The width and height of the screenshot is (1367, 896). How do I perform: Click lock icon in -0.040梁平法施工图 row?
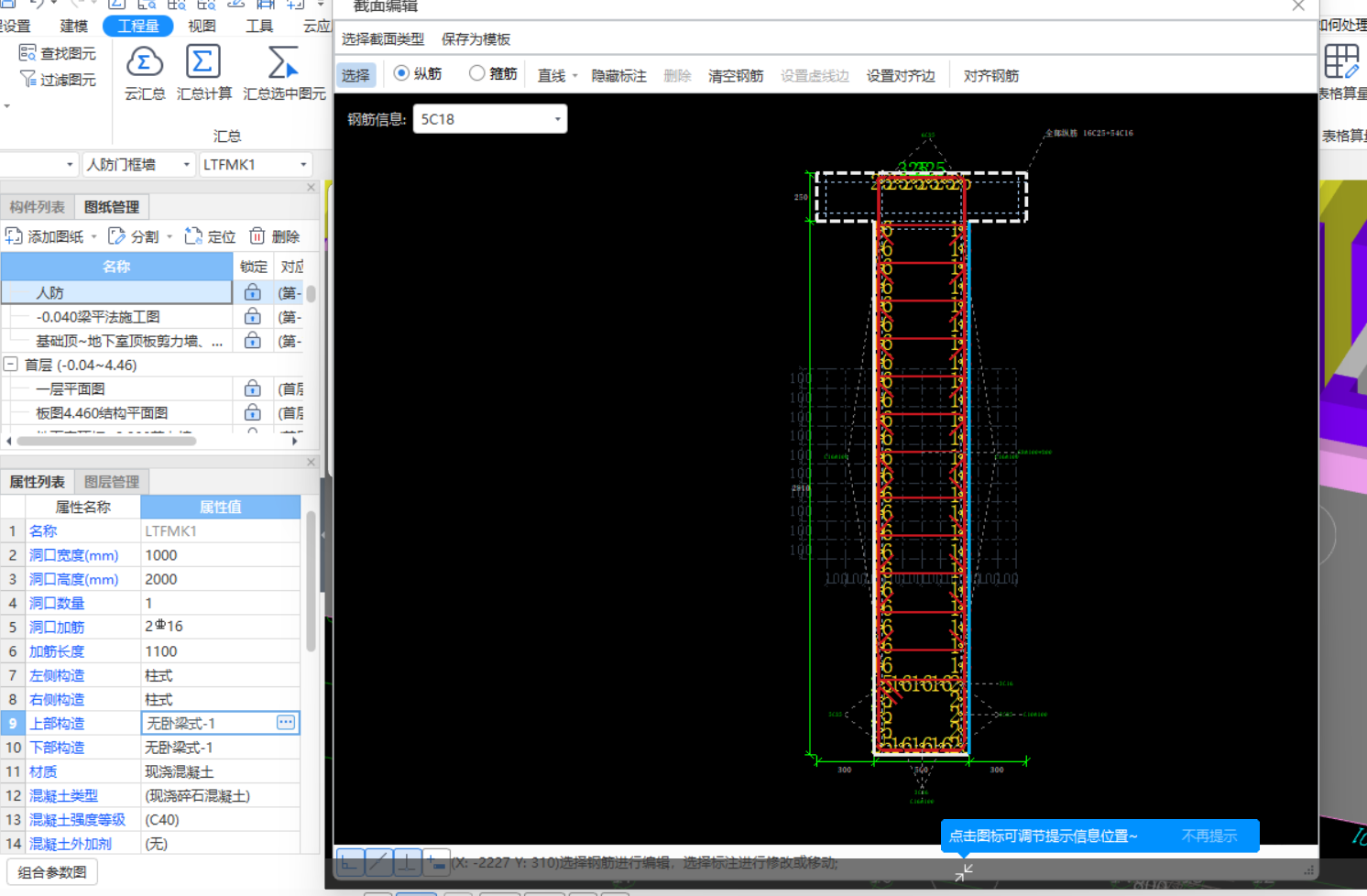252,316
